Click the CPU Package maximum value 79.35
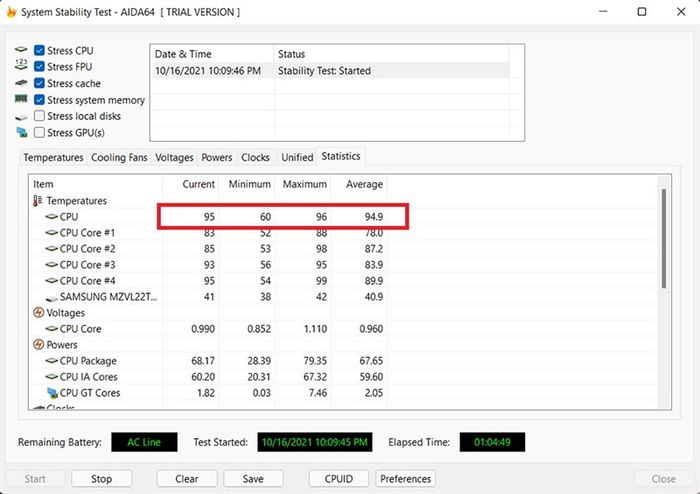 coord(315,361)
